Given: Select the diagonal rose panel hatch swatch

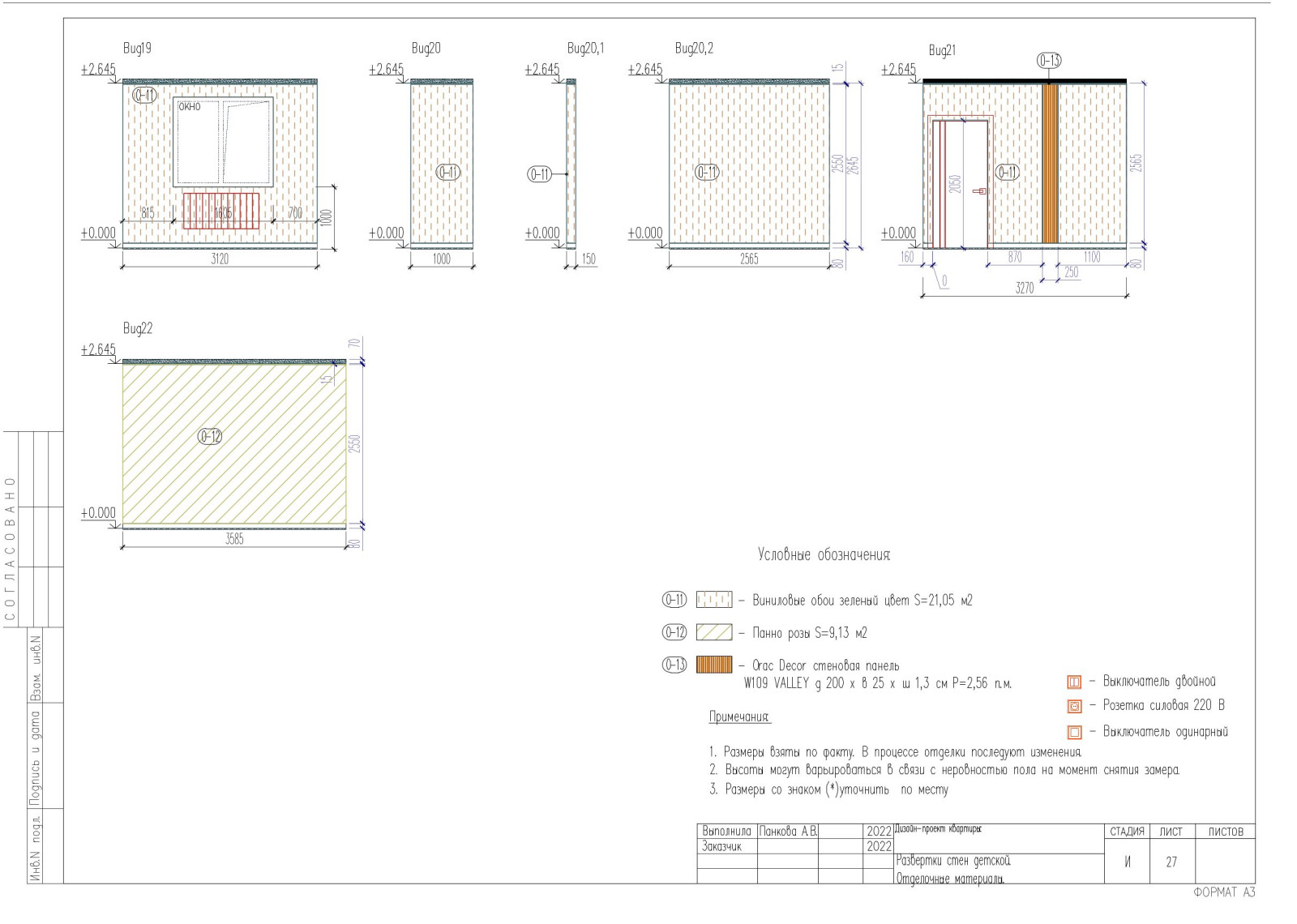Looking at the screenshot, I should 713,633.
